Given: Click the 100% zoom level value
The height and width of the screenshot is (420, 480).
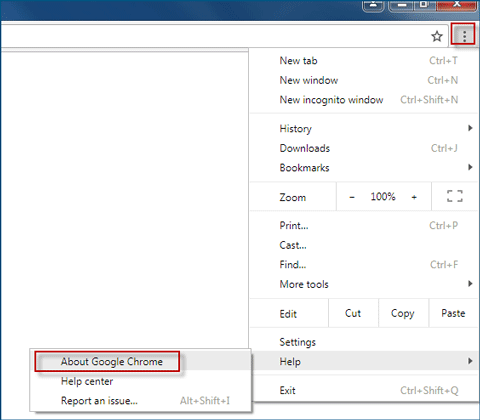Looking at the screenshot, I should (x=383, y=197).
